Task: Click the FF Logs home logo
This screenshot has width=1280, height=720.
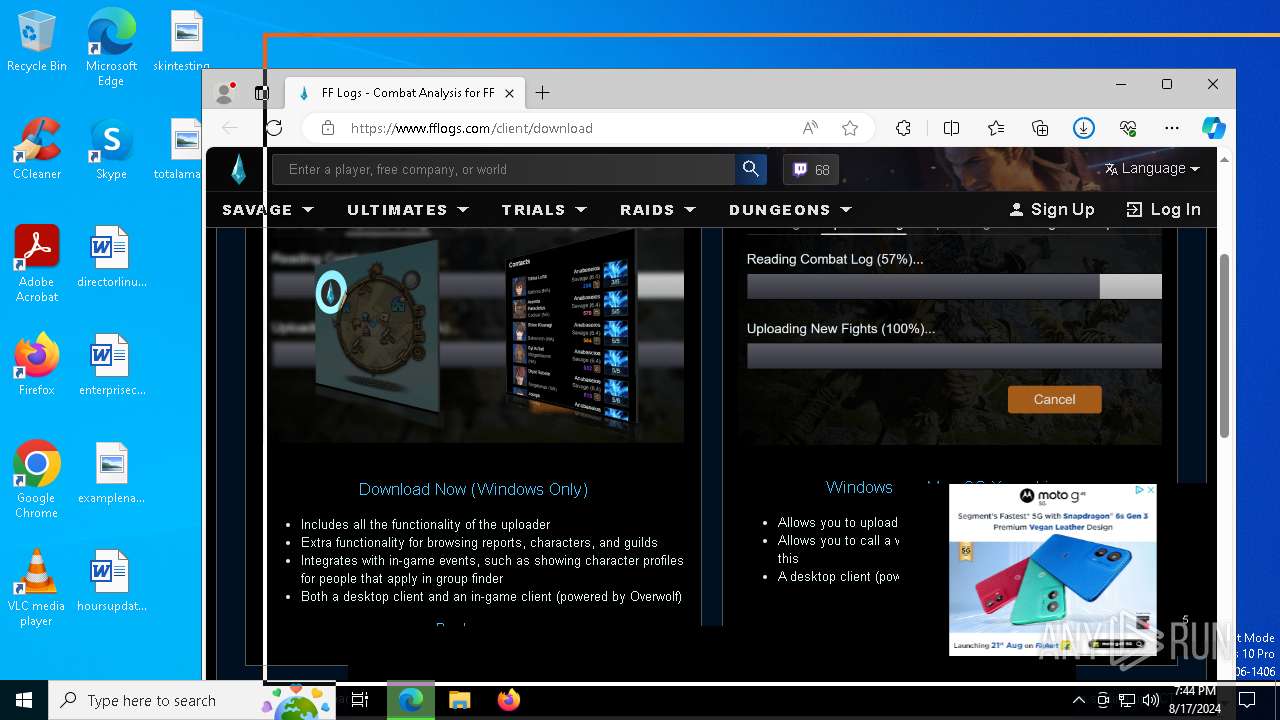Action: coord(238,169)
